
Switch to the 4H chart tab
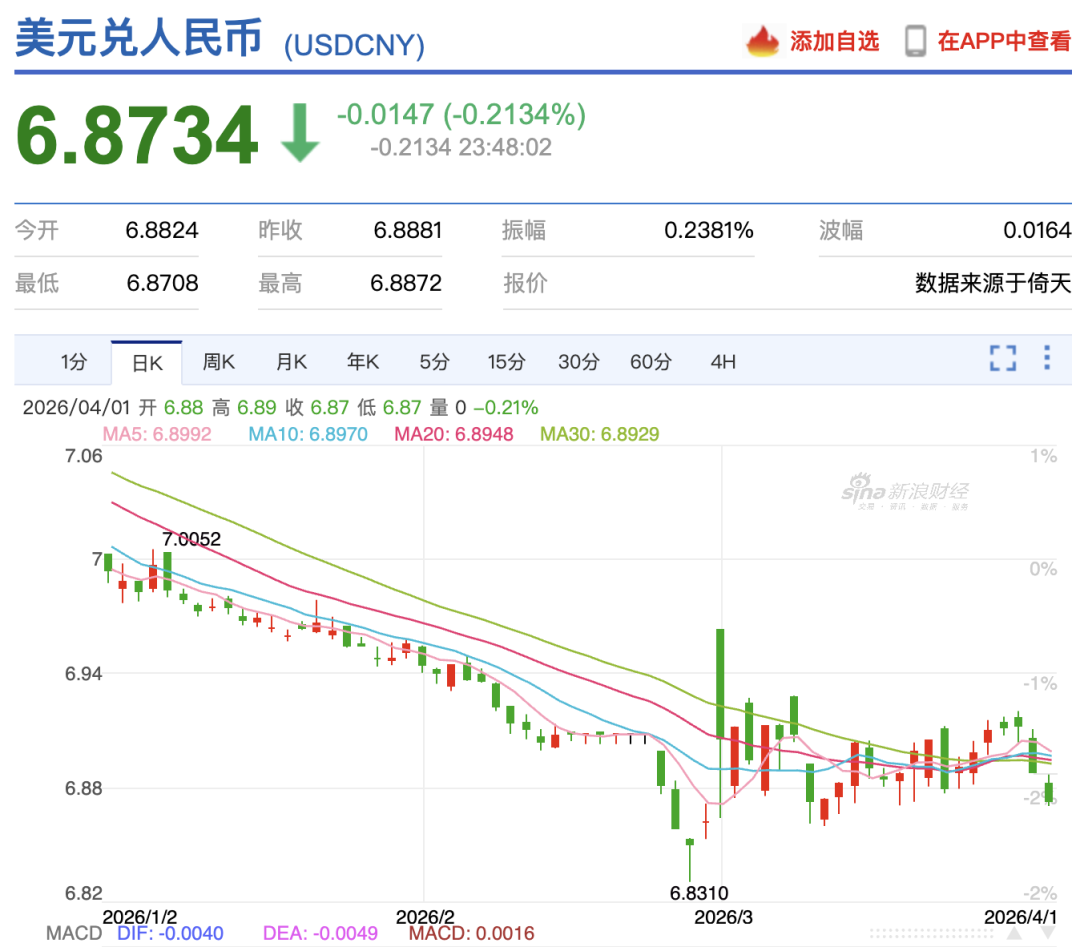coord(723,362)
